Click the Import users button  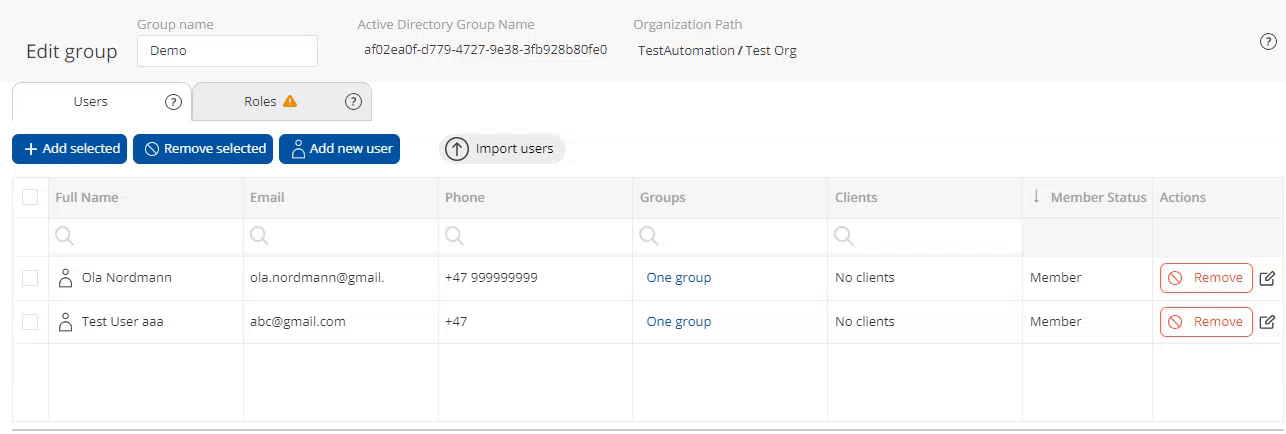(502, 149)
